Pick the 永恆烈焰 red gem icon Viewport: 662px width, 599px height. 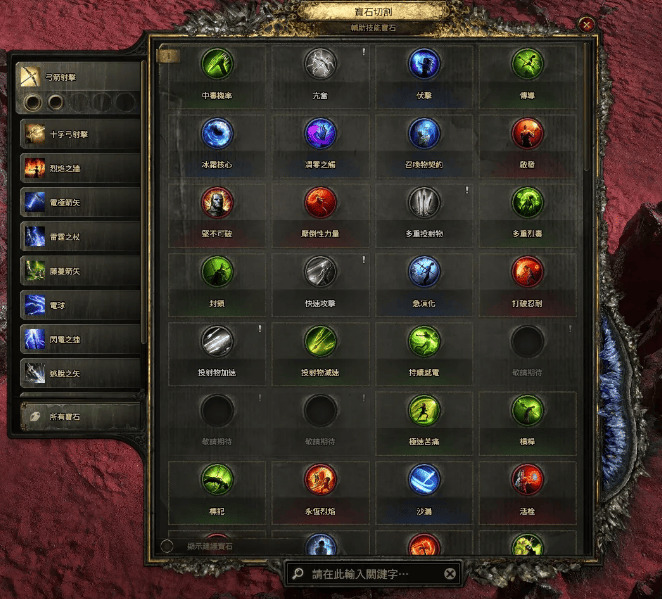[320, 480]
